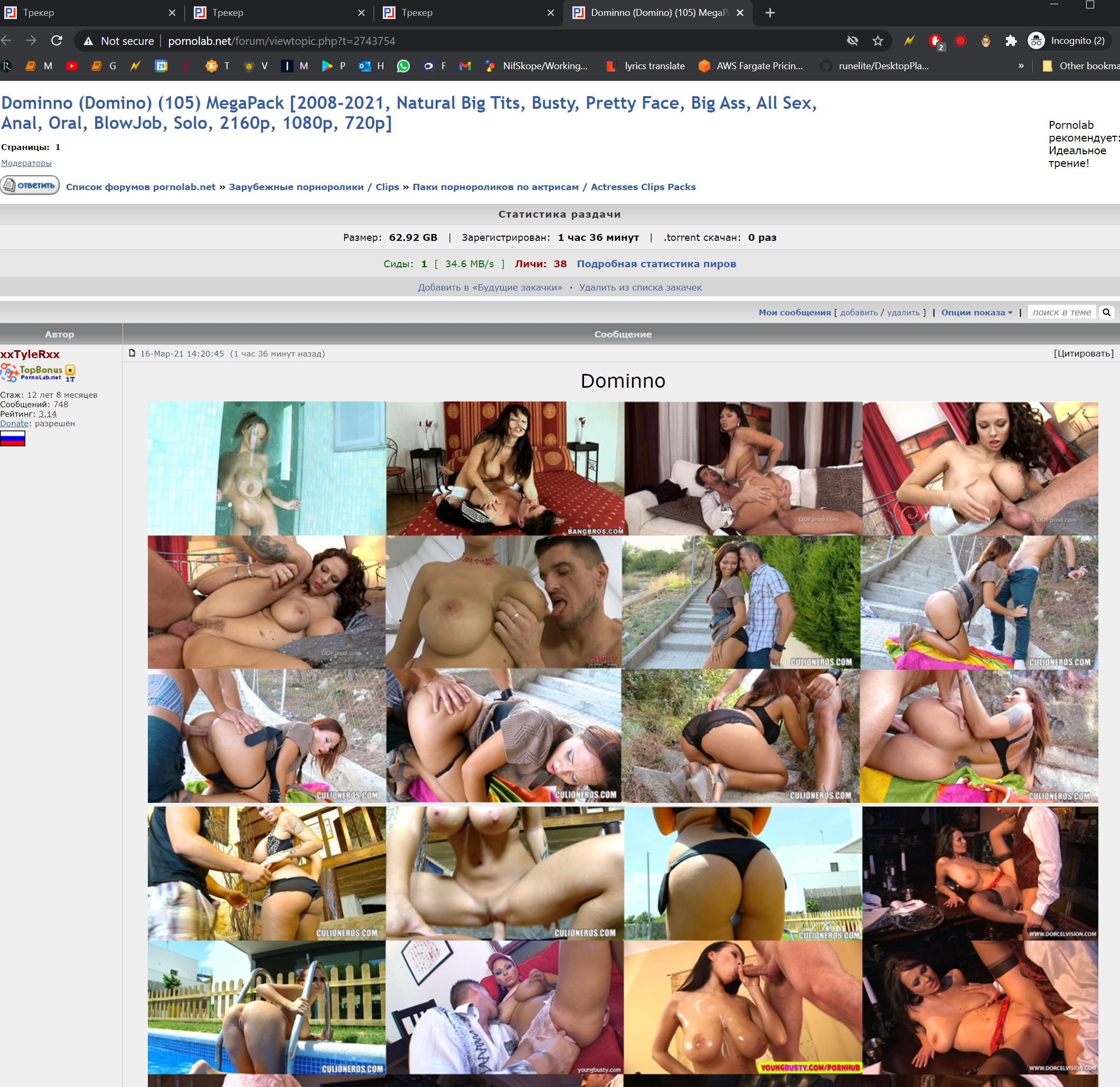The width and height of the screenshot is (1120, 1087).
Task: Expand hidden bookmarks with the » chevron
Action: point(1021,65)
